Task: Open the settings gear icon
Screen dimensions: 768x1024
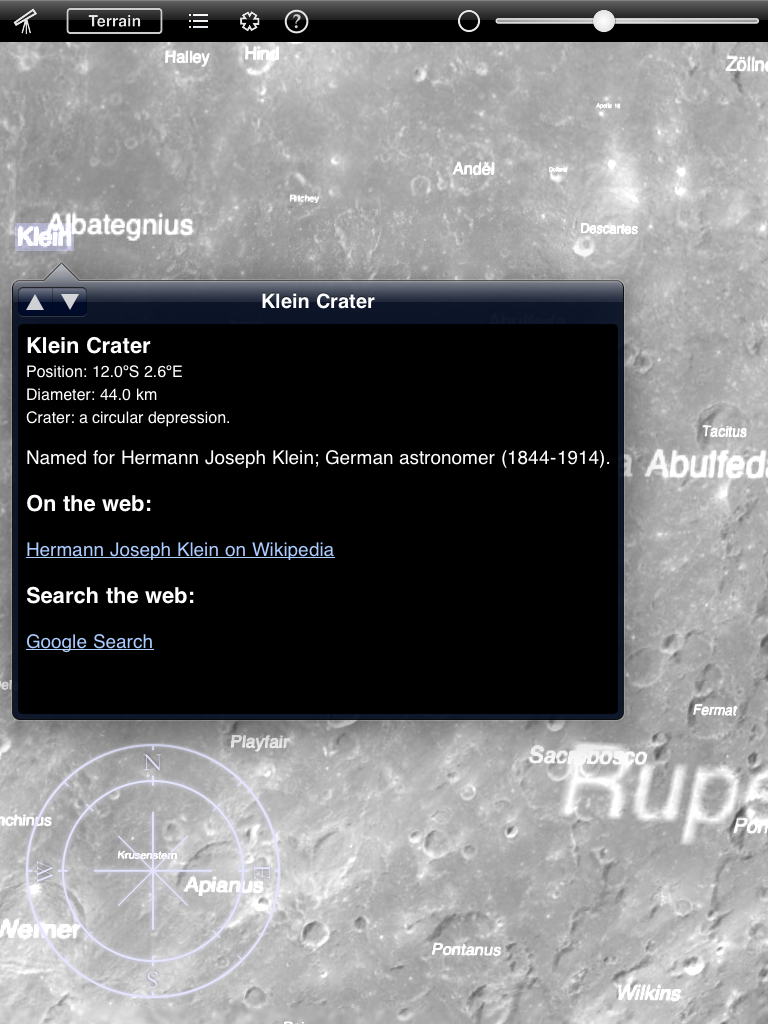Action: coord(249,21)
